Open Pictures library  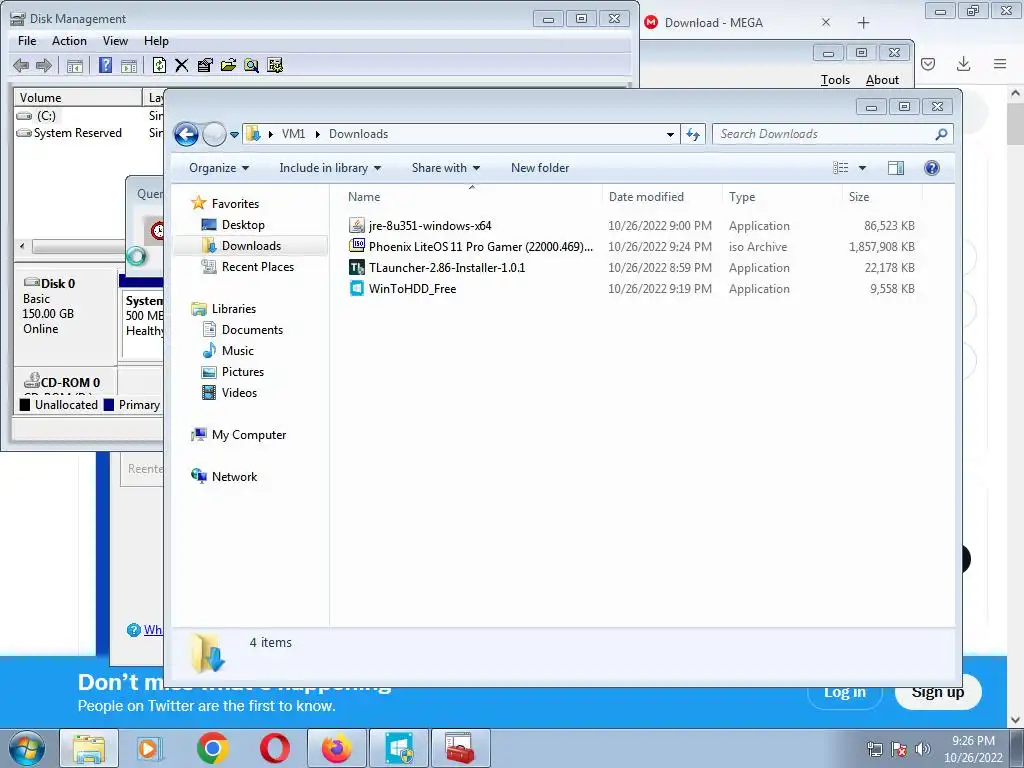point(242,372)
